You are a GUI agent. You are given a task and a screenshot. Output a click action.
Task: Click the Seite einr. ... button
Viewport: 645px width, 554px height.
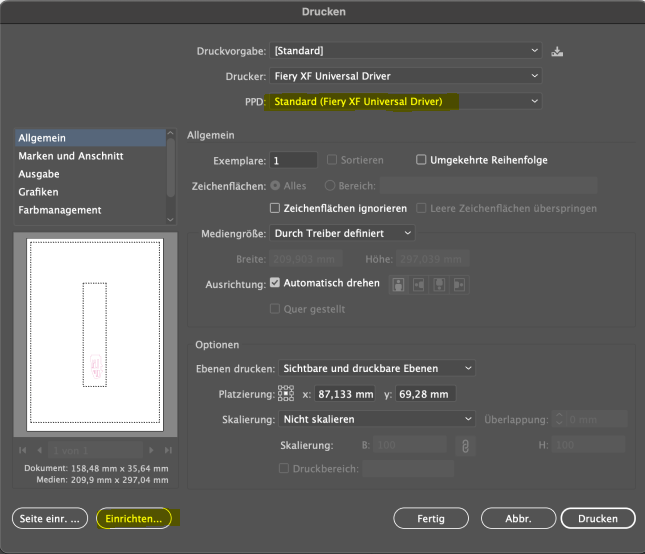click(x=50, y=518)
